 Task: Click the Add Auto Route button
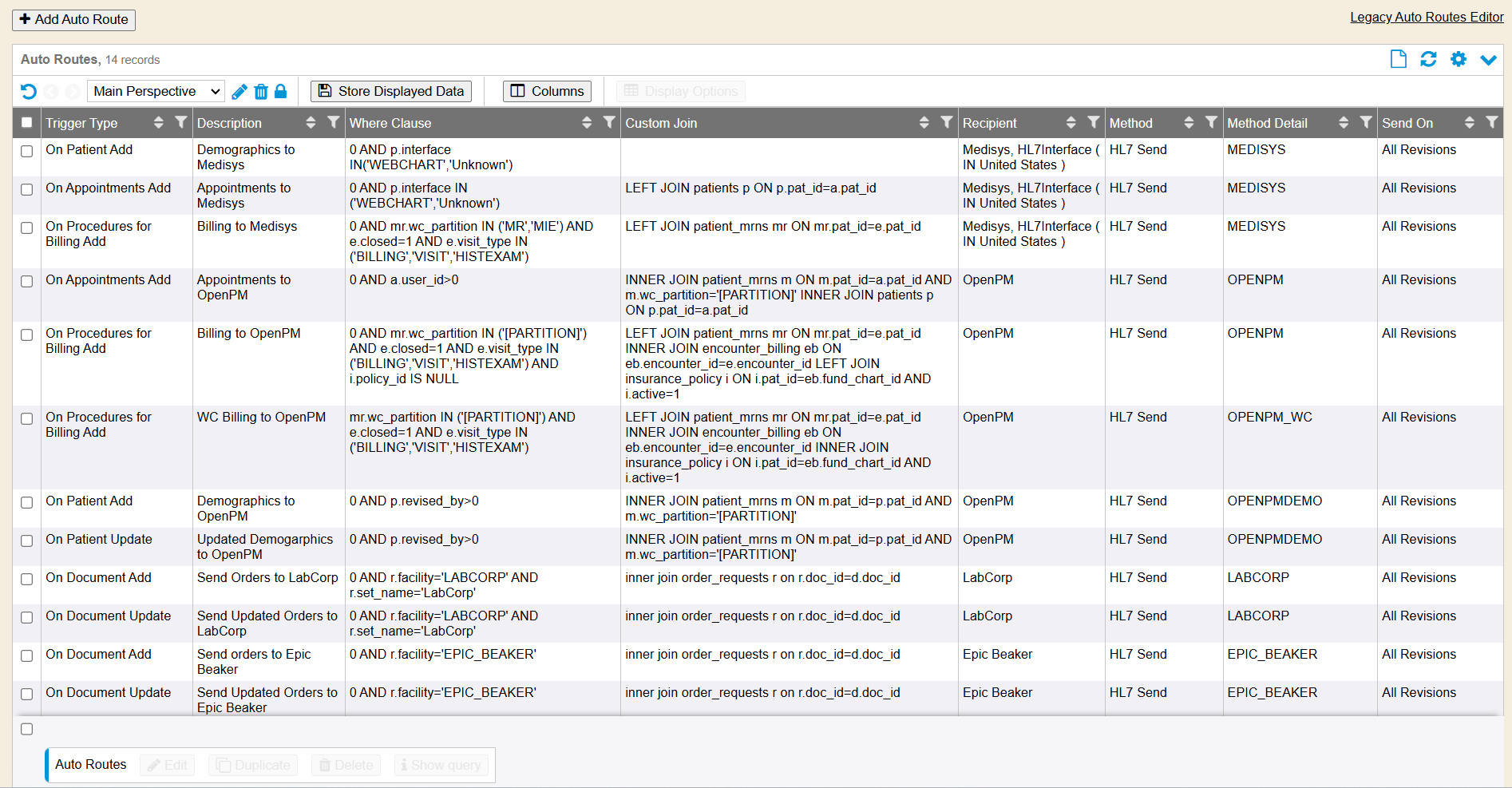(x=73, y=20)
